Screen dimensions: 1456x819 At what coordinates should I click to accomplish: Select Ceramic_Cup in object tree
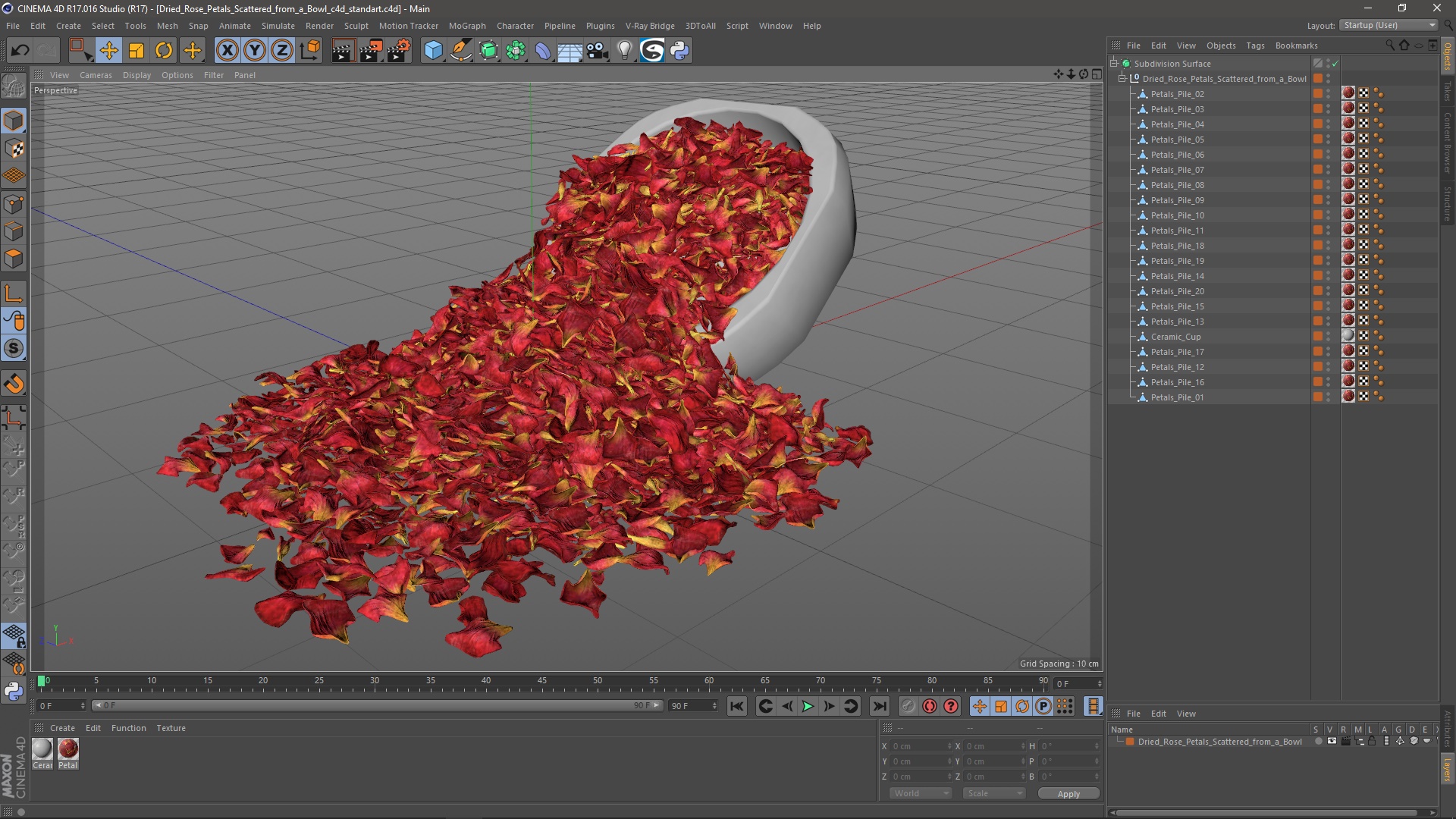click(x=1175, y=337)
